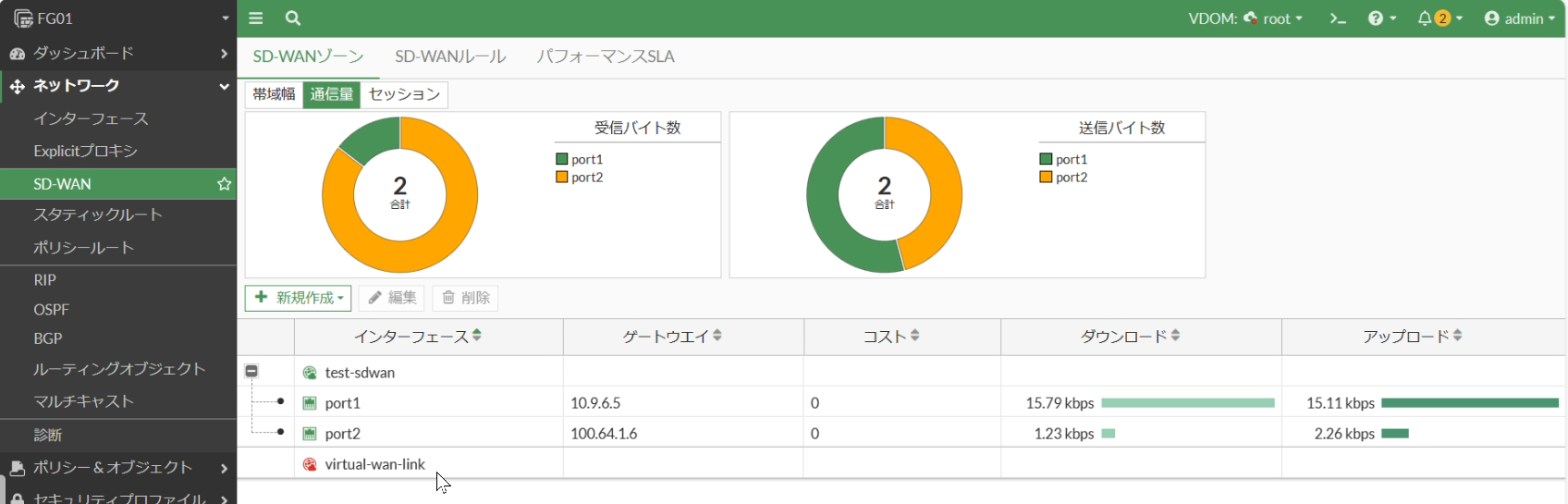
Task: Switch to the SD-WANルール tab
Action: 450,56
